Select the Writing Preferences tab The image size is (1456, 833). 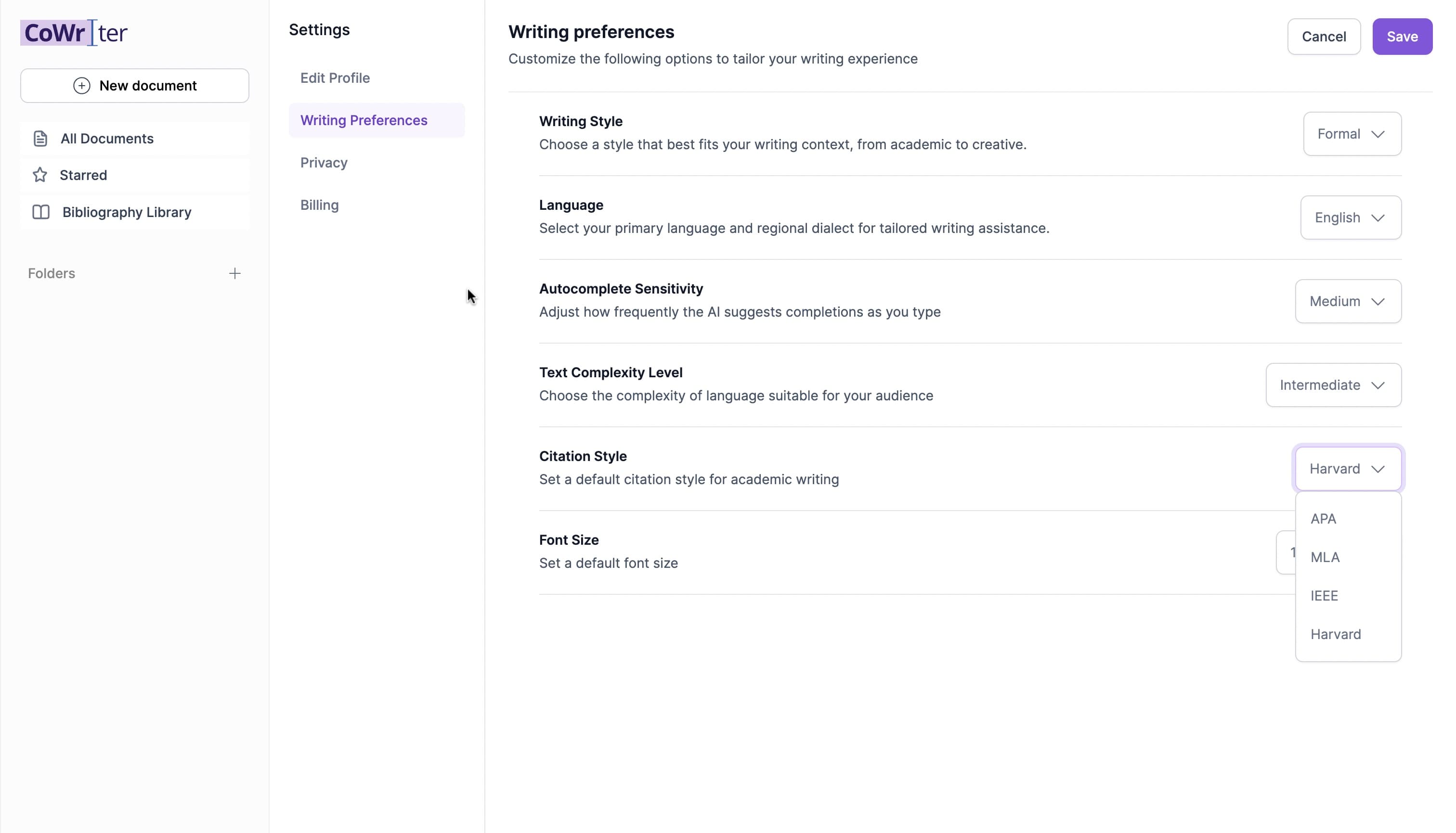coord(377,120)
